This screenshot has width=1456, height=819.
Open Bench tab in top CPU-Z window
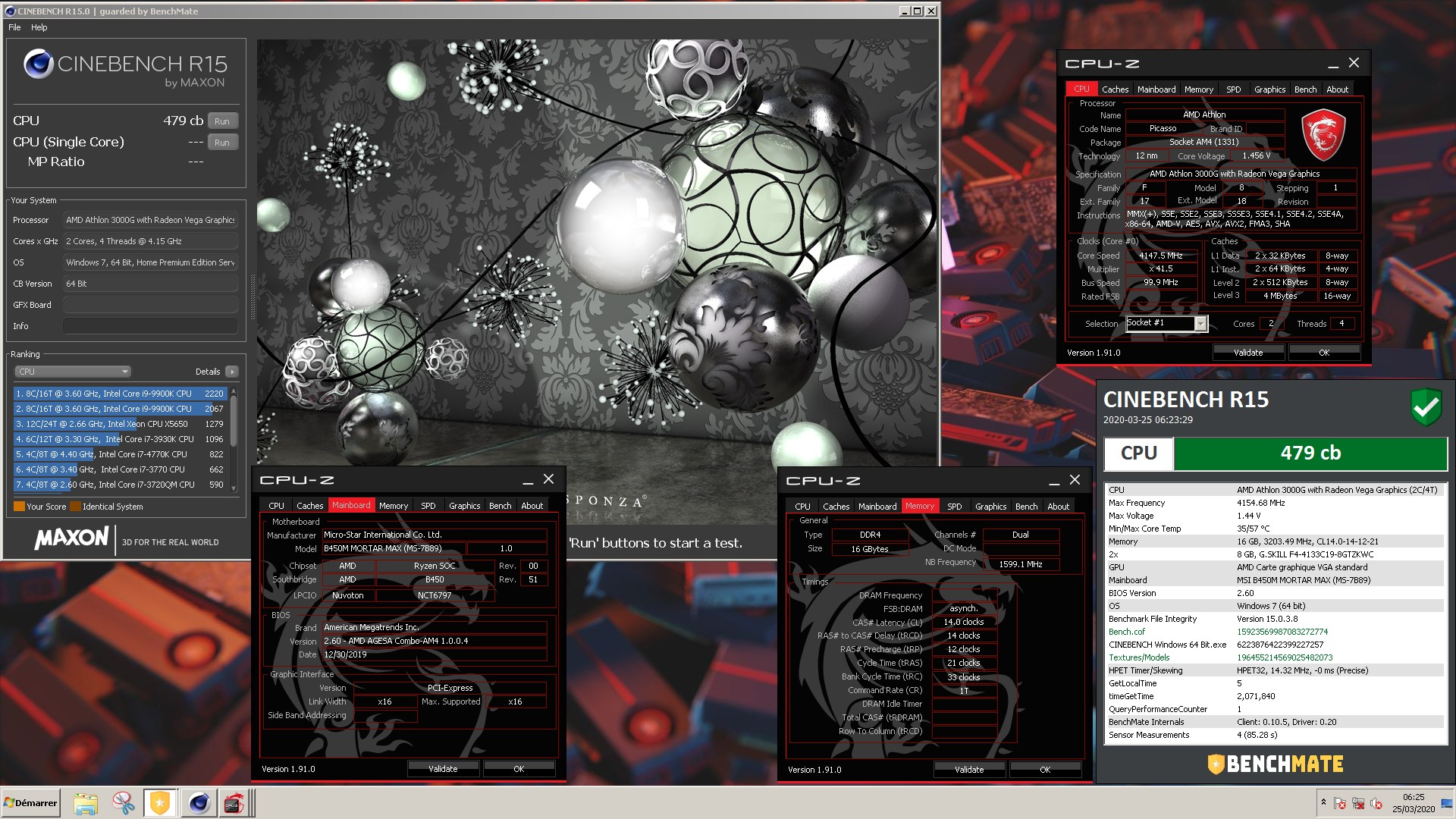coord(1305,89)
